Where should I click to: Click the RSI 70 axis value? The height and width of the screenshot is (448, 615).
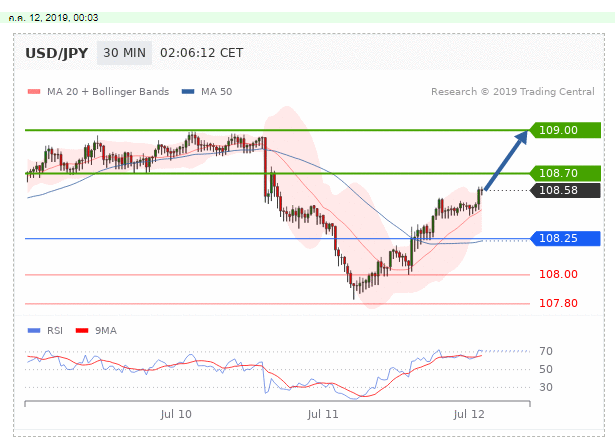click(x=546, y=351)
